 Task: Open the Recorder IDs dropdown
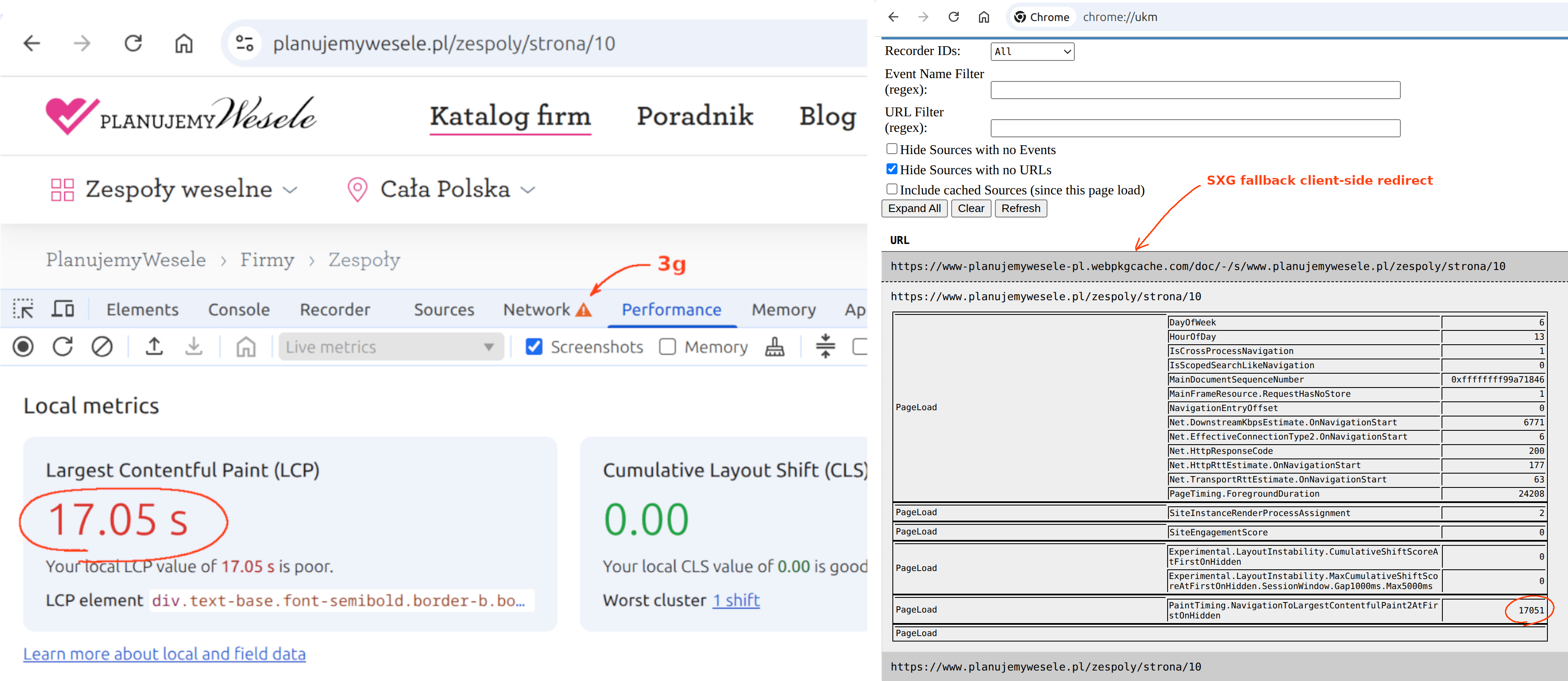[1032, 52]
